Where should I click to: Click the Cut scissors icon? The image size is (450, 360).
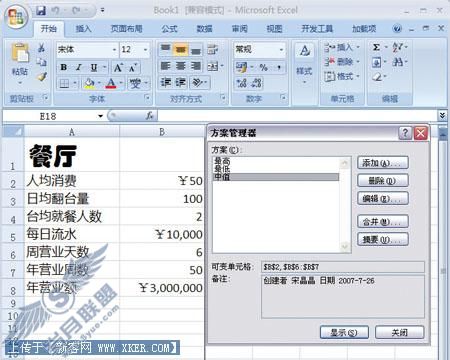(x=41, y=48)
